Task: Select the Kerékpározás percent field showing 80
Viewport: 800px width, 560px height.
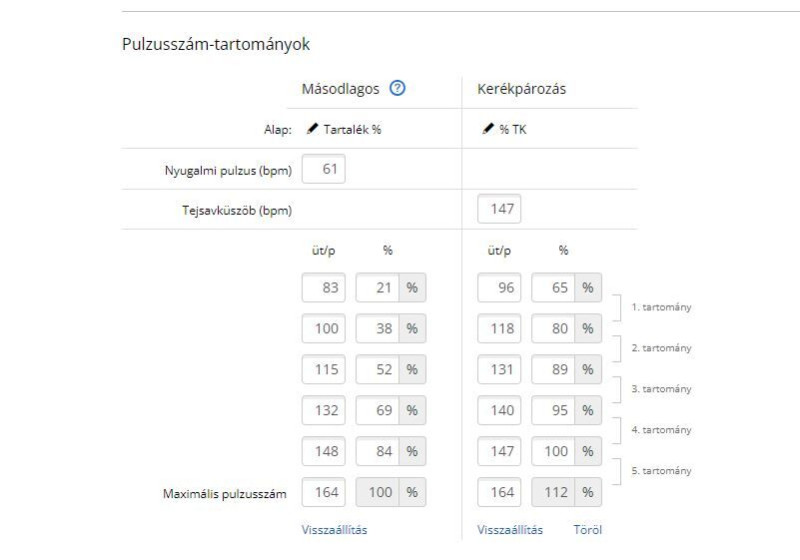Action: click(553, 329)
